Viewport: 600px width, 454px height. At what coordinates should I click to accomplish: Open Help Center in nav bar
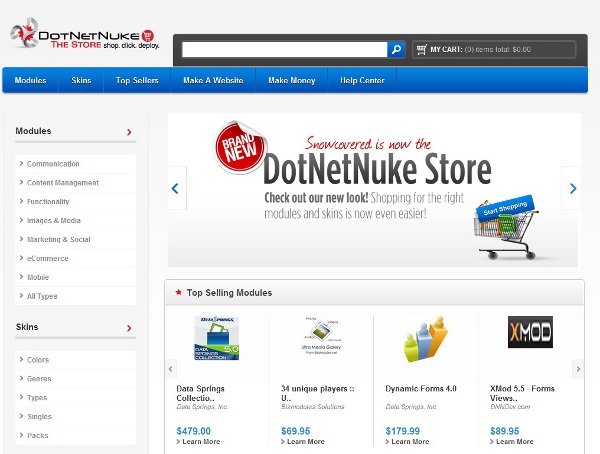point(362,80)
